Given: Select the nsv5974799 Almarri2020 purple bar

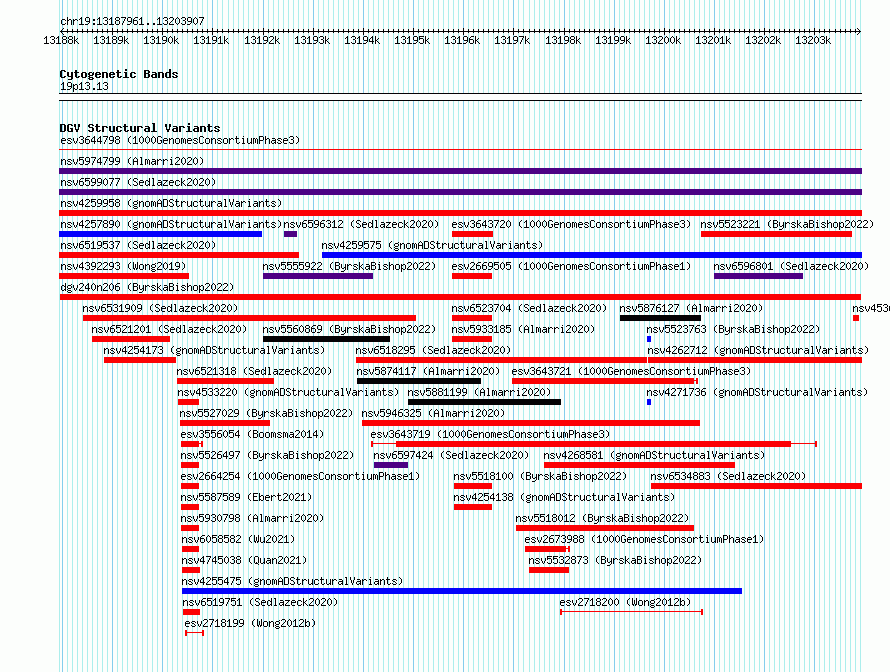Looking at the screenshot, I should click(x=460, y=171).
